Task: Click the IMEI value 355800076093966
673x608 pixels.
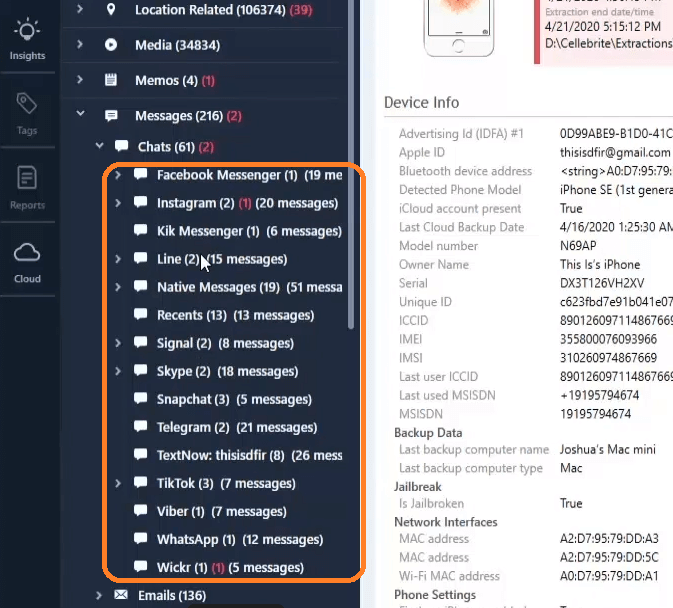Action: coord(608,339)
